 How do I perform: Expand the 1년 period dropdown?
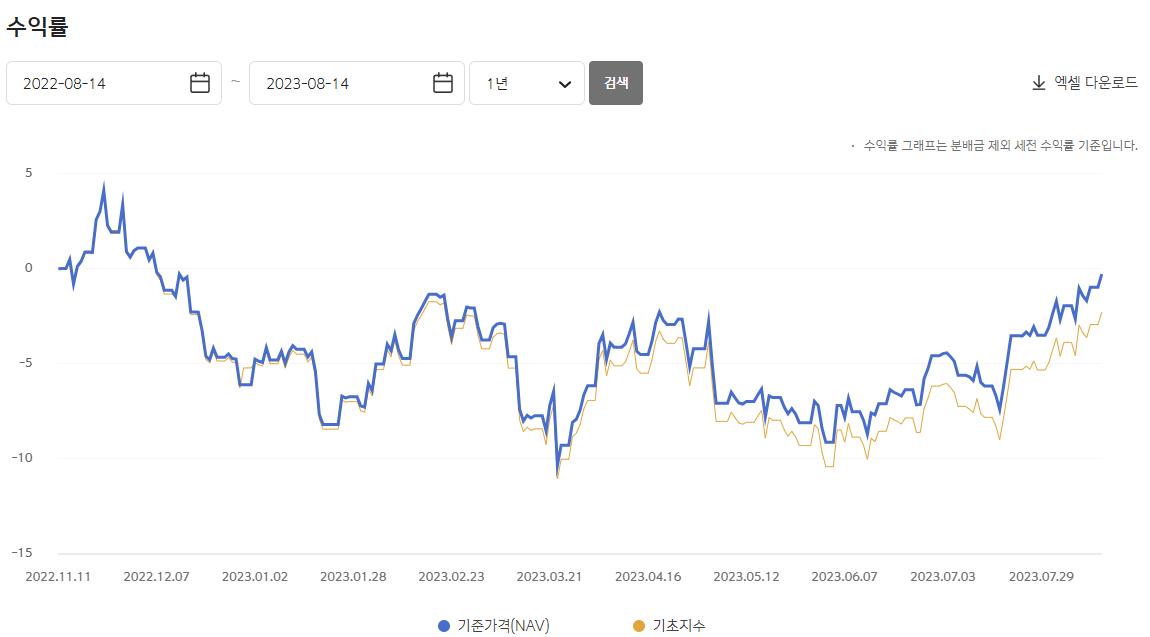(x=527, y=83)
